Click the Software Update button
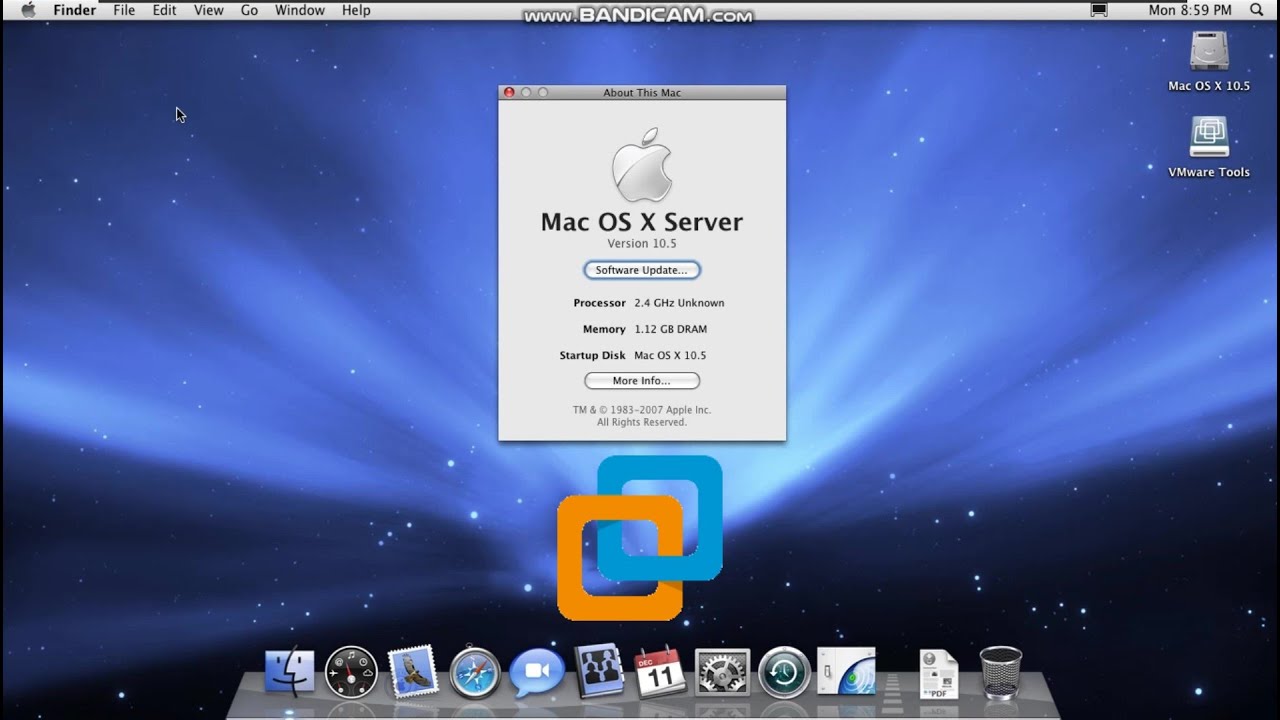This screenshot has width=1280, height=720. [642, 270]
